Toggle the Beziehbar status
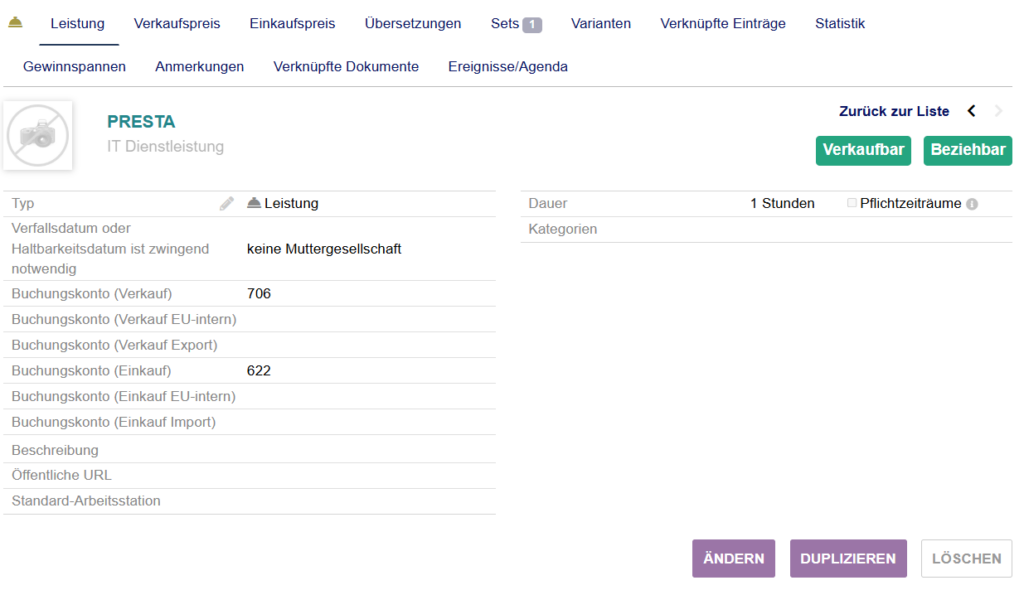The height and width of the screenshot is (590, 1024). pos(967,150)
